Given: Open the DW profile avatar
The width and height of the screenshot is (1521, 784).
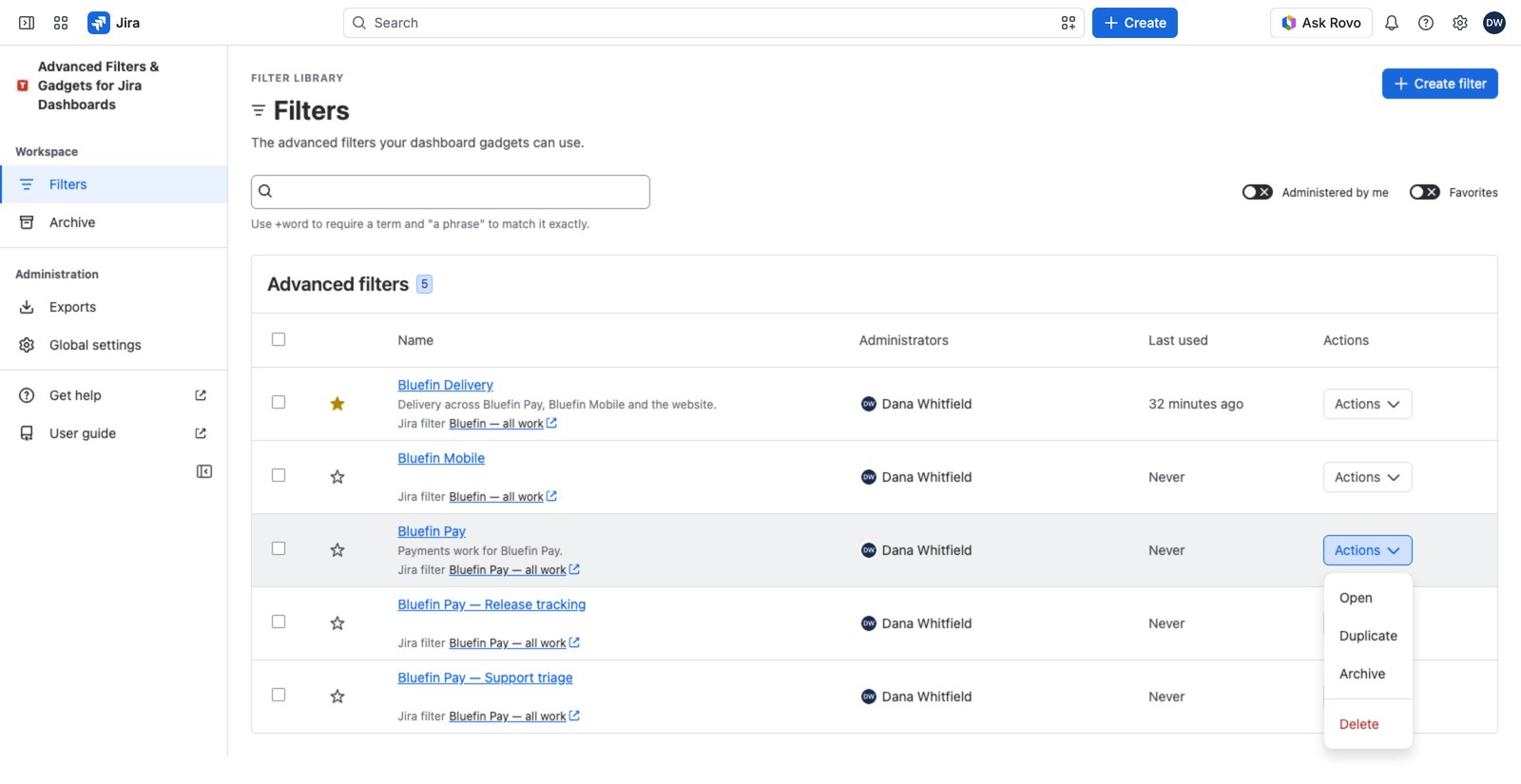Looking at the screenshot, I should point(1494,23).
